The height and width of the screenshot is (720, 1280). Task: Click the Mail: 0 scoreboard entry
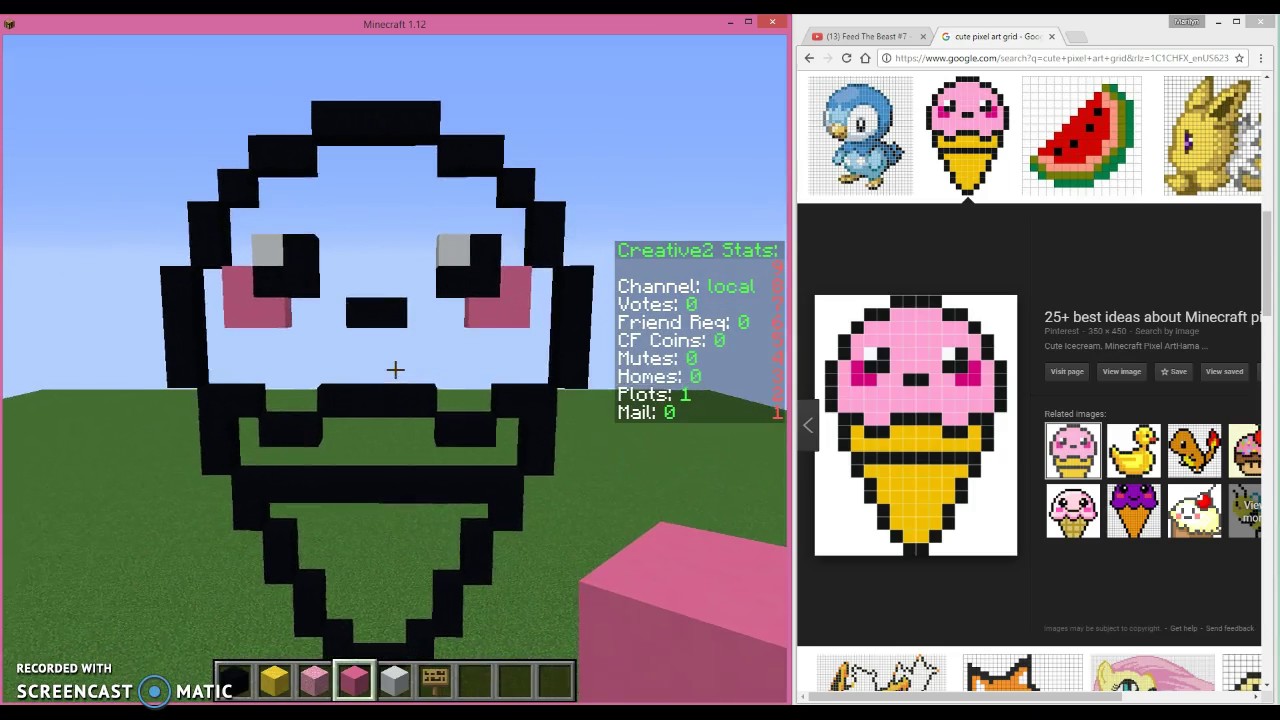646,413
